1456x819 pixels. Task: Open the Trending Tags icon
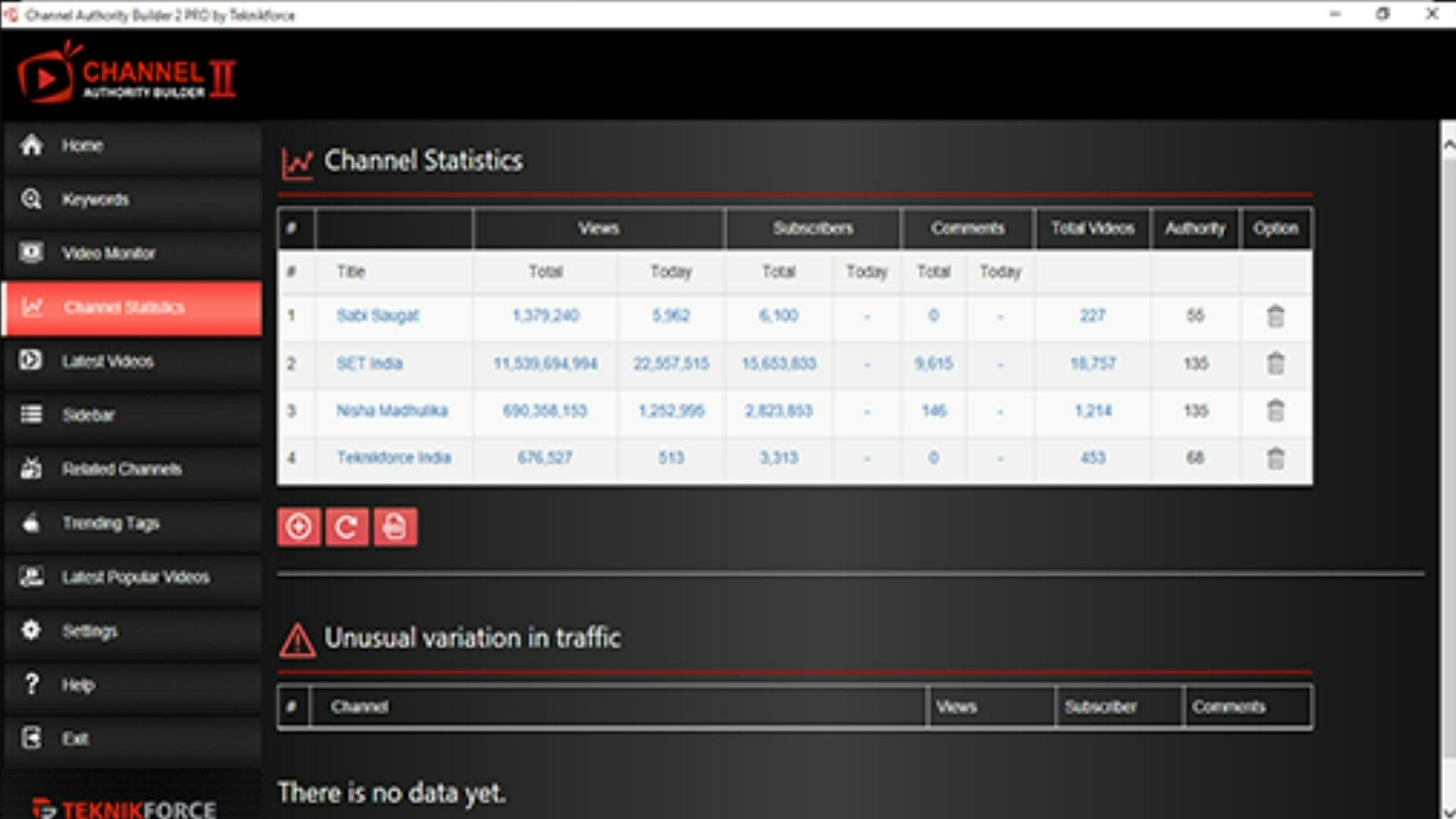pyautogui.click(x=31, y=523)
